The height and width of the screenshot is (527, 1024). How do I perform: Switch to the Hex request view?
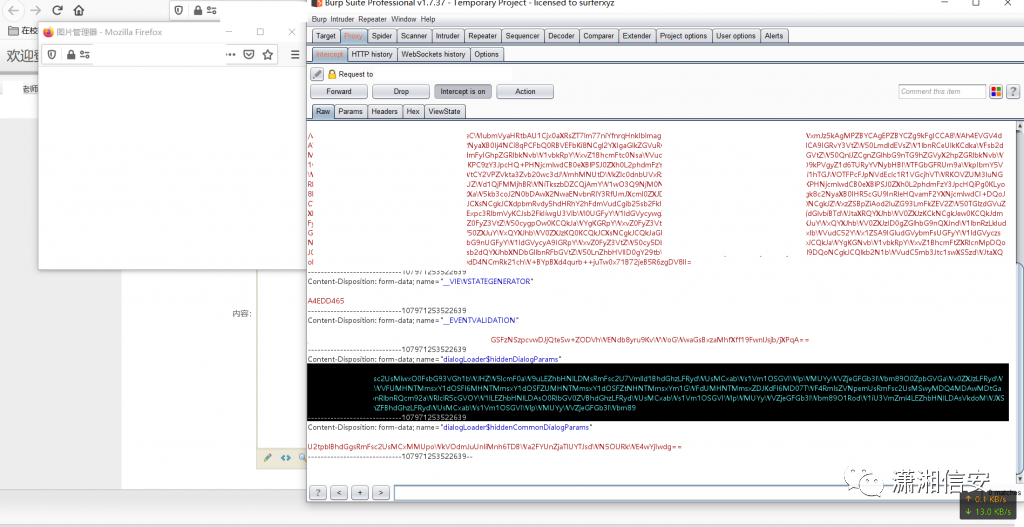tap(413, 111)
